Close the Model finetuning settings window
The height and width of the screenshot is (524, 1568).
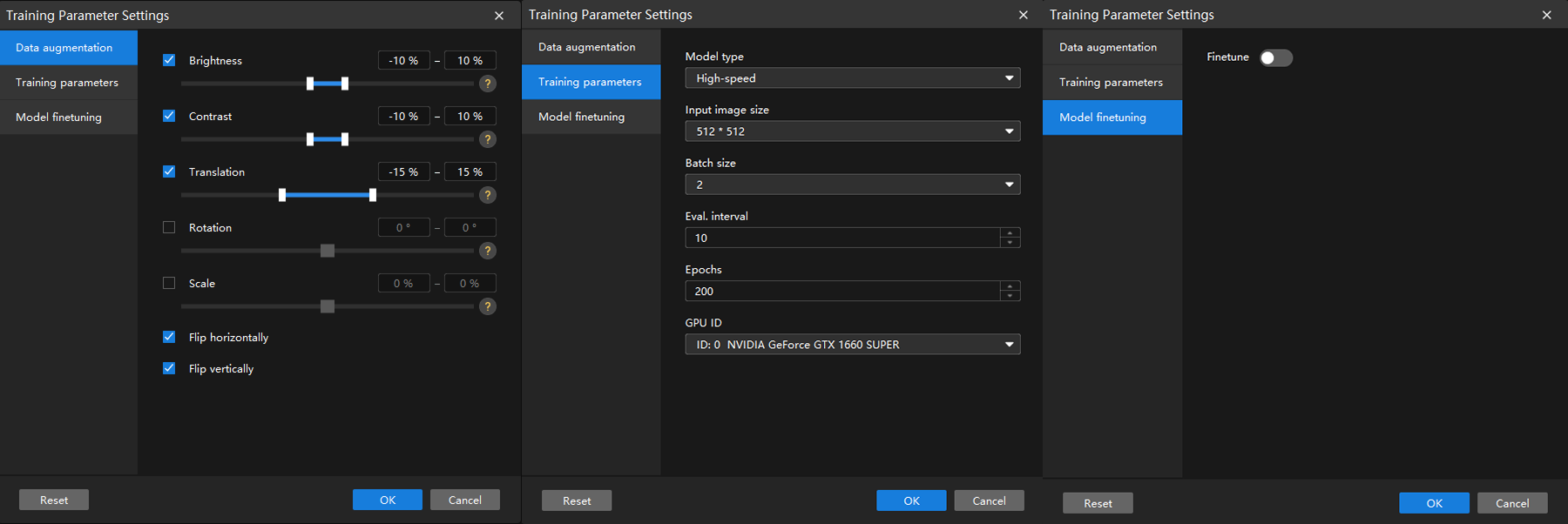[1547, 15]
